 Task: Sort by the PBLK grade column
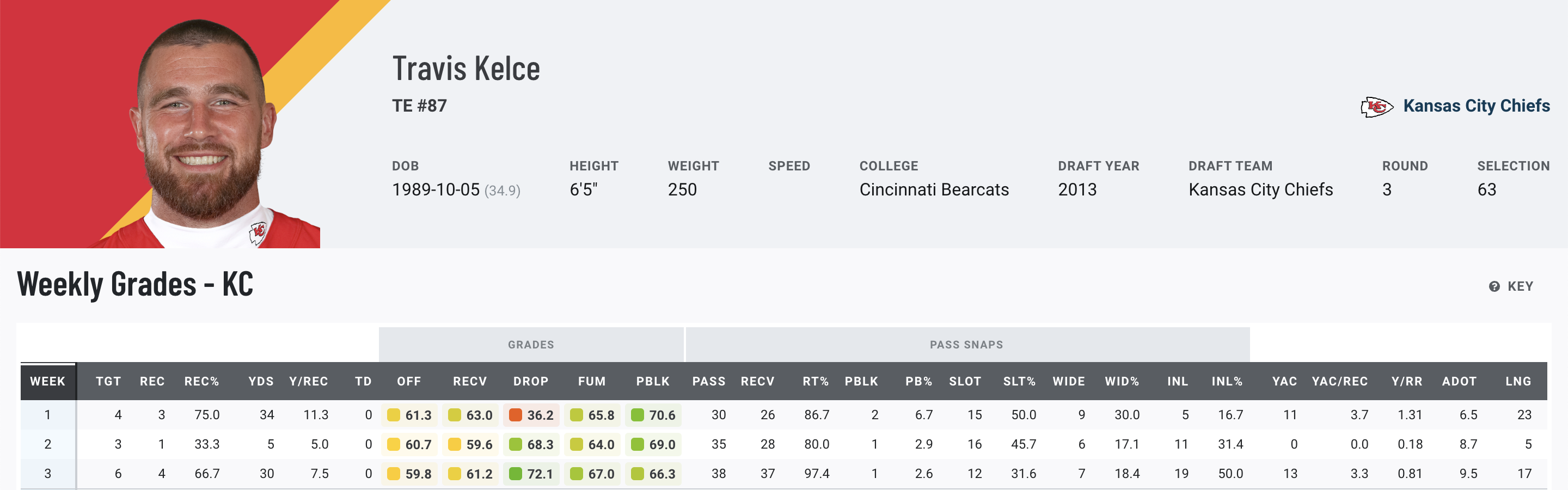(653, 381)
